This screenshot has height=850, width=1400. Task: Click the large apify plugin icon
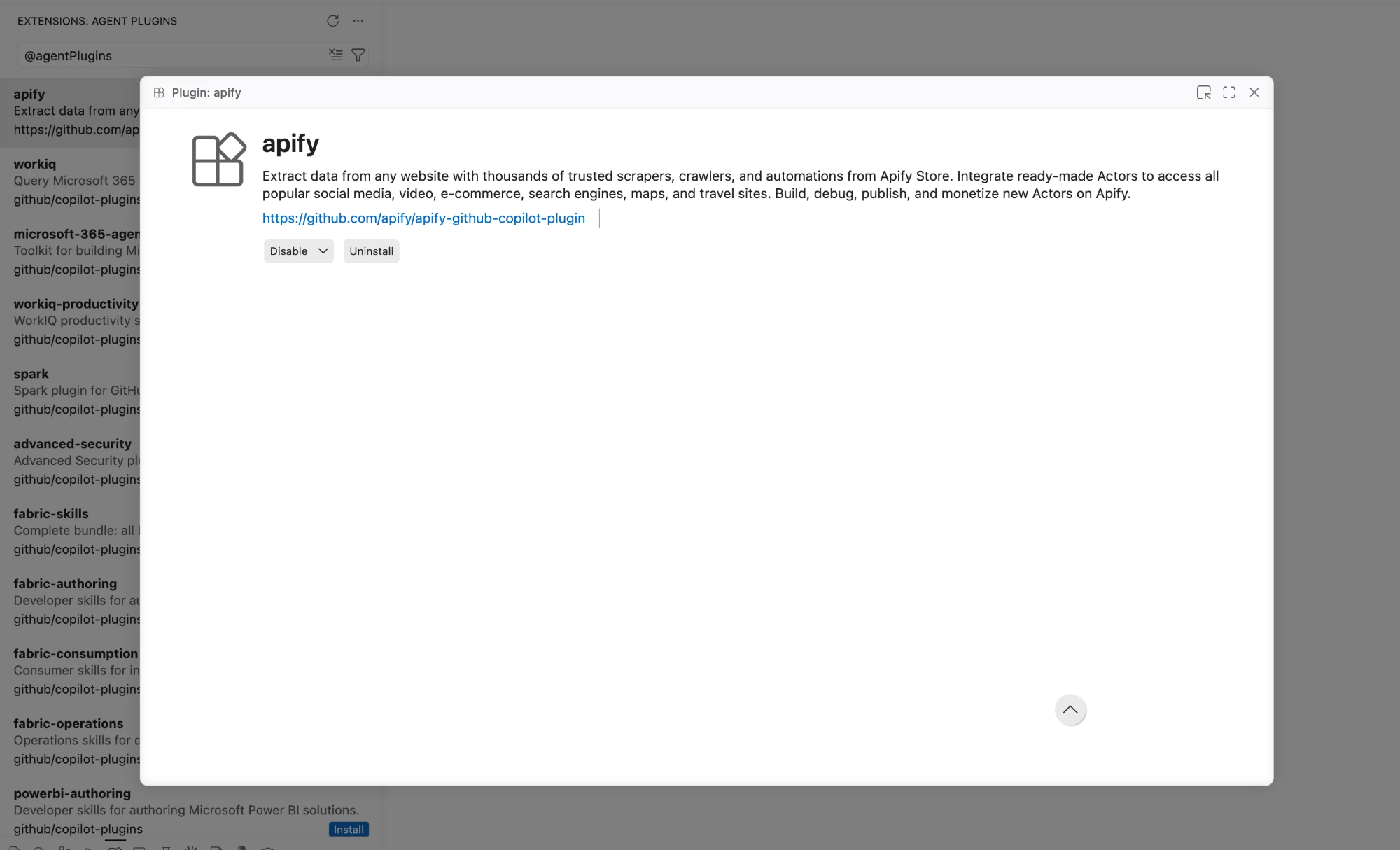(219, 160)
